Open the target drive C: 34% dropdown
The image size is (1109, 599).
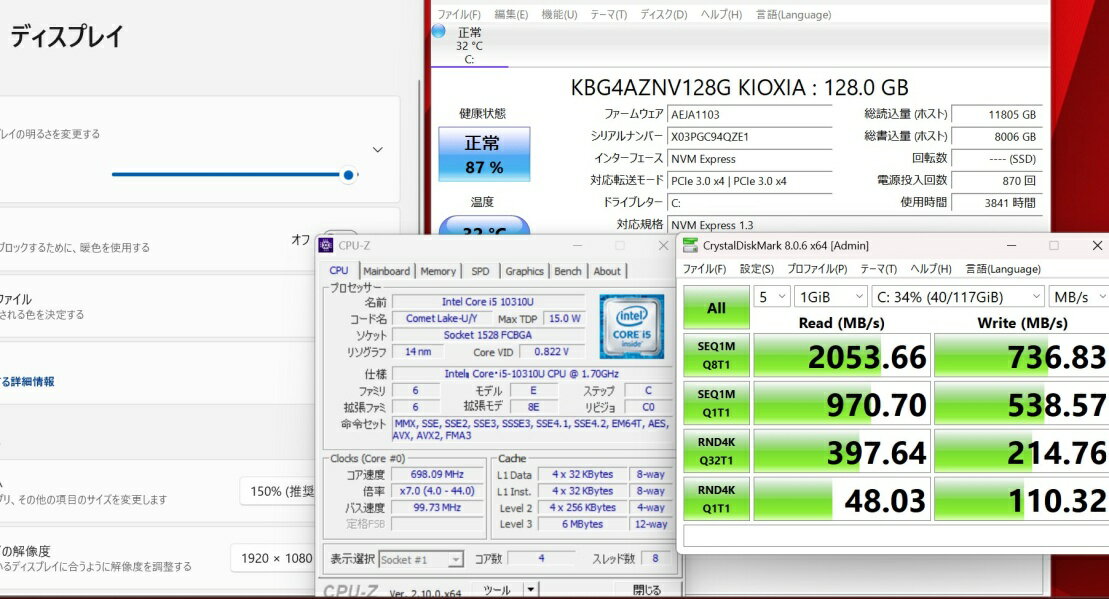(x=957, y=297)
